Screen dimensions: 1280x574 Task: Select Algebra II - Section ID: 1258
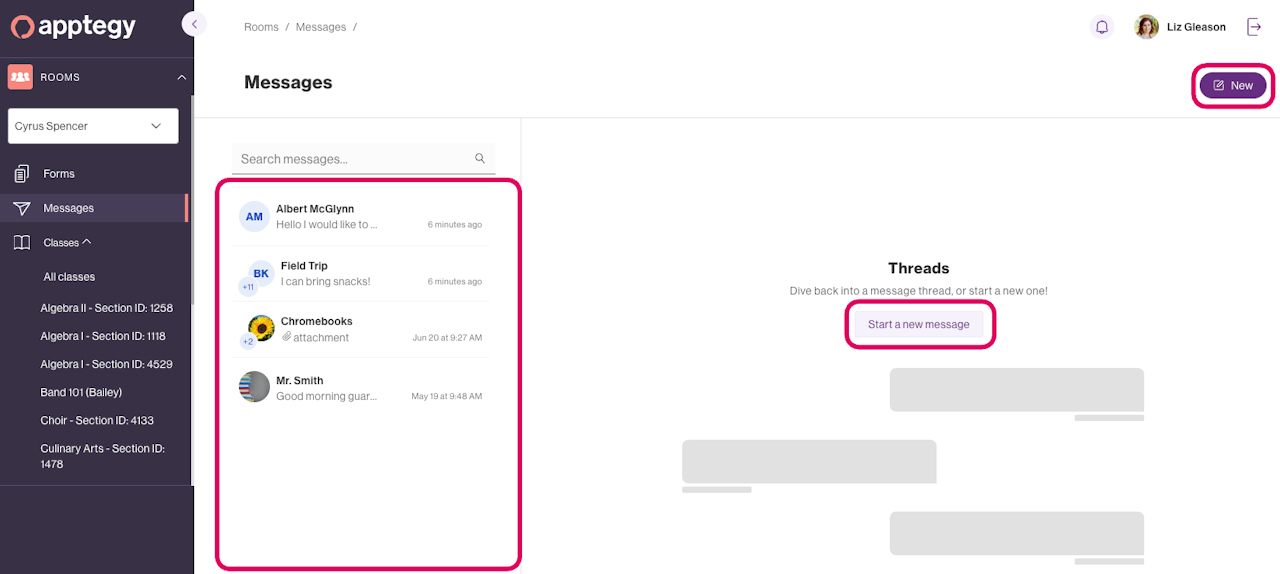pyautogui.click(x=107, y=308)
